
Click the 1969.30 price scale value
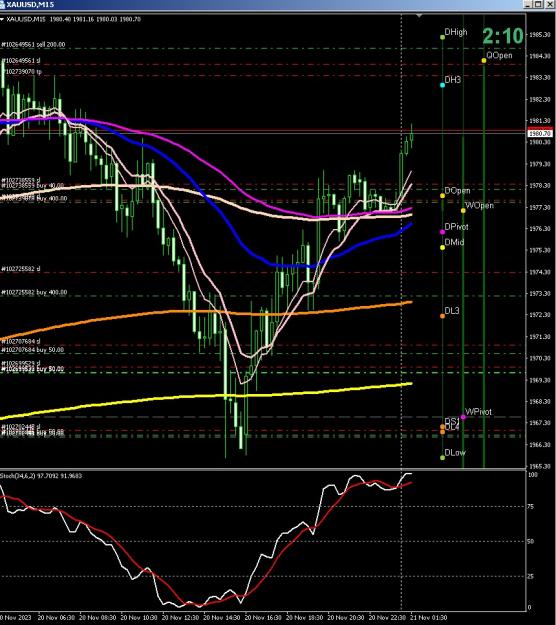(x=540, y=380)
